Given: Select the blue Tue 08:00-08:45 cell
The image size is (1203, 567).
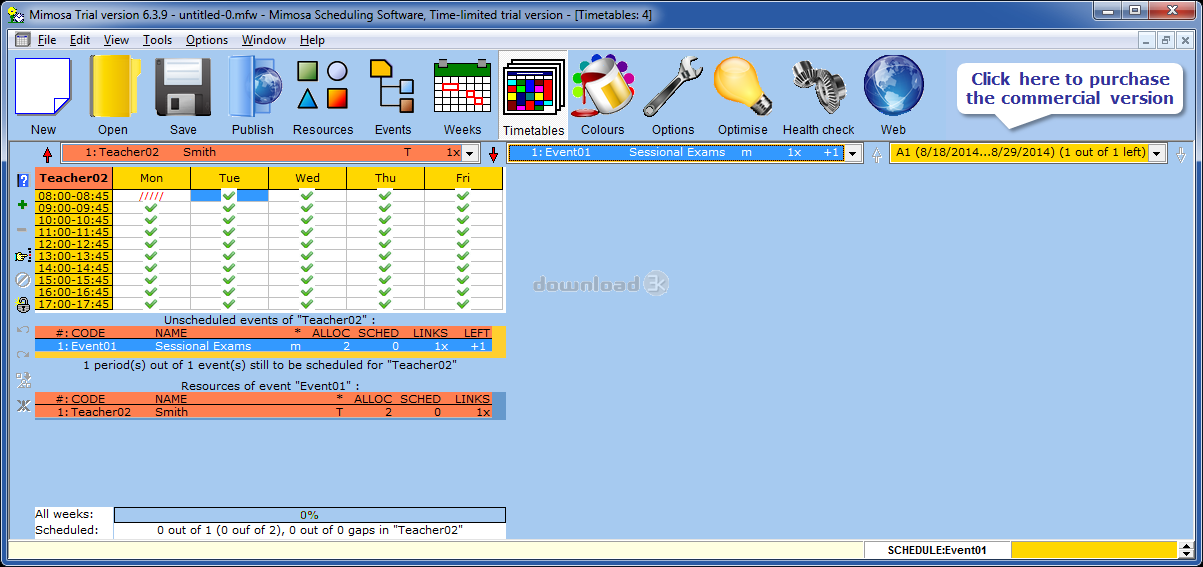Looking at the screenshot, I should coord(229,196).
